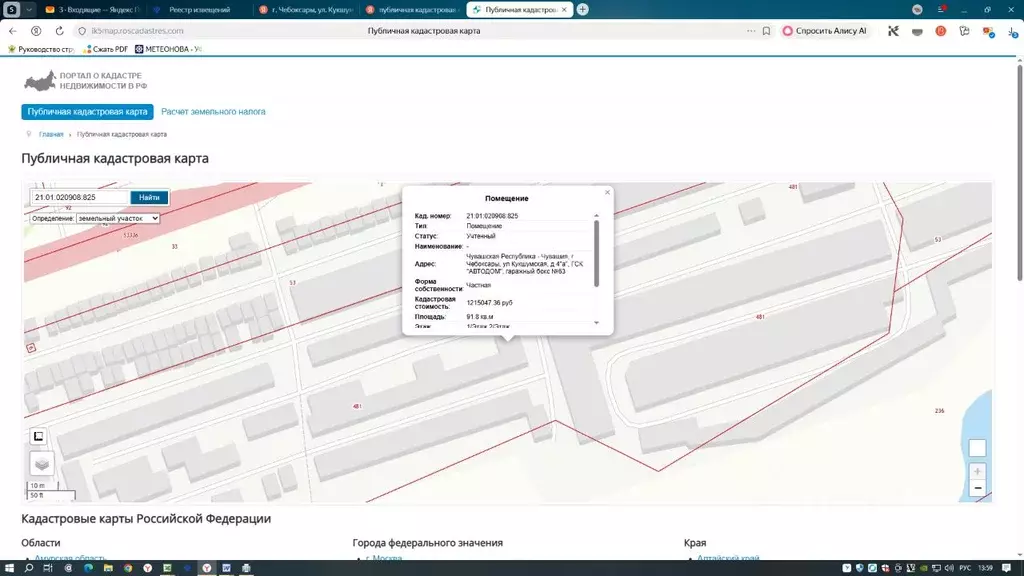This screenshot has height=576, width=1024.
Task: Open 'Сжать PDF' bookmark
Action: [x=105, y=49]
